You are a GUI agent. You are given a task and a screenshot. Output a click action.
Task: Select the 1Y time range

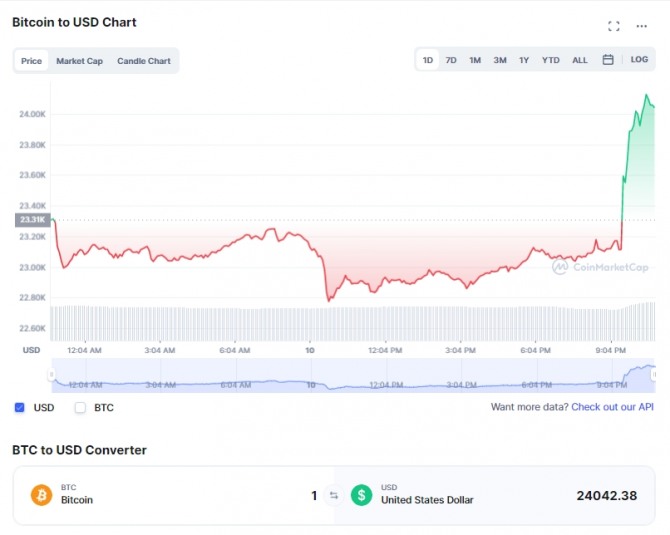tap(524, 60)
